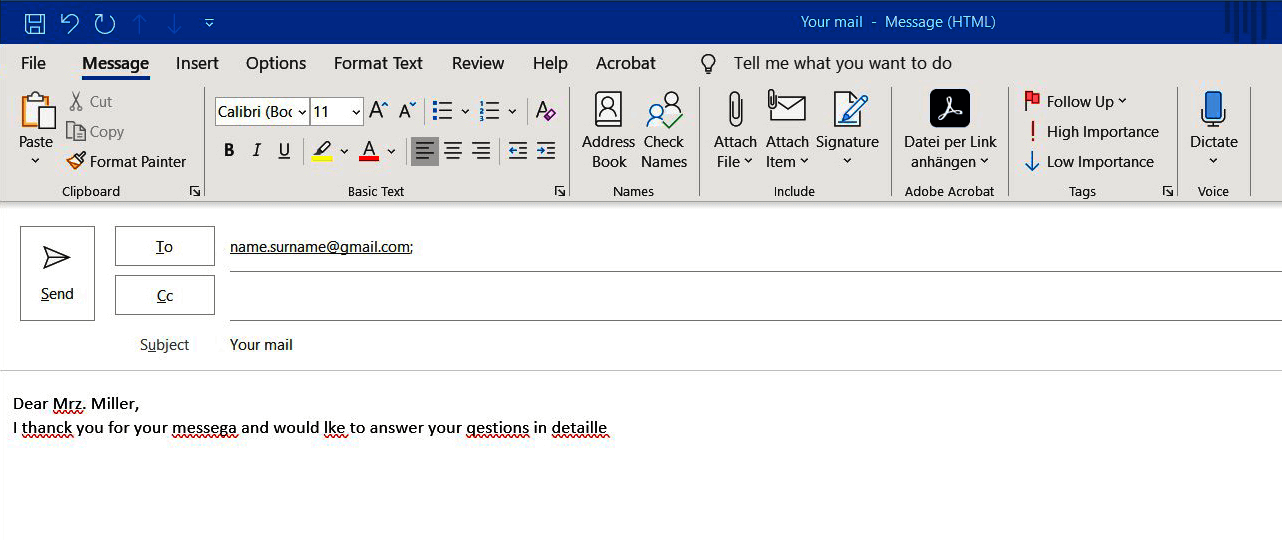Open the File menu
1282x540 pixels.
[33, 63]
